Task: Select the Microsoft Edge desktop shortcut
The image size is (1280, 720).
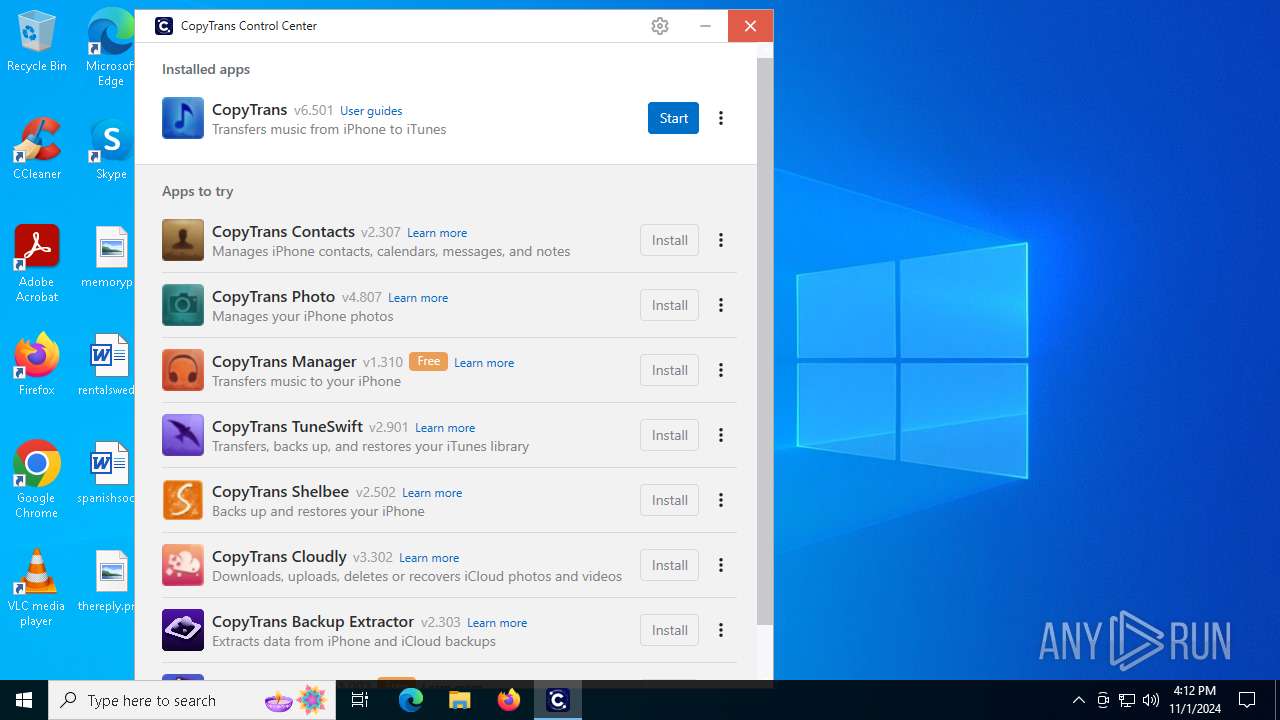Action: click(x=111, y=48)
